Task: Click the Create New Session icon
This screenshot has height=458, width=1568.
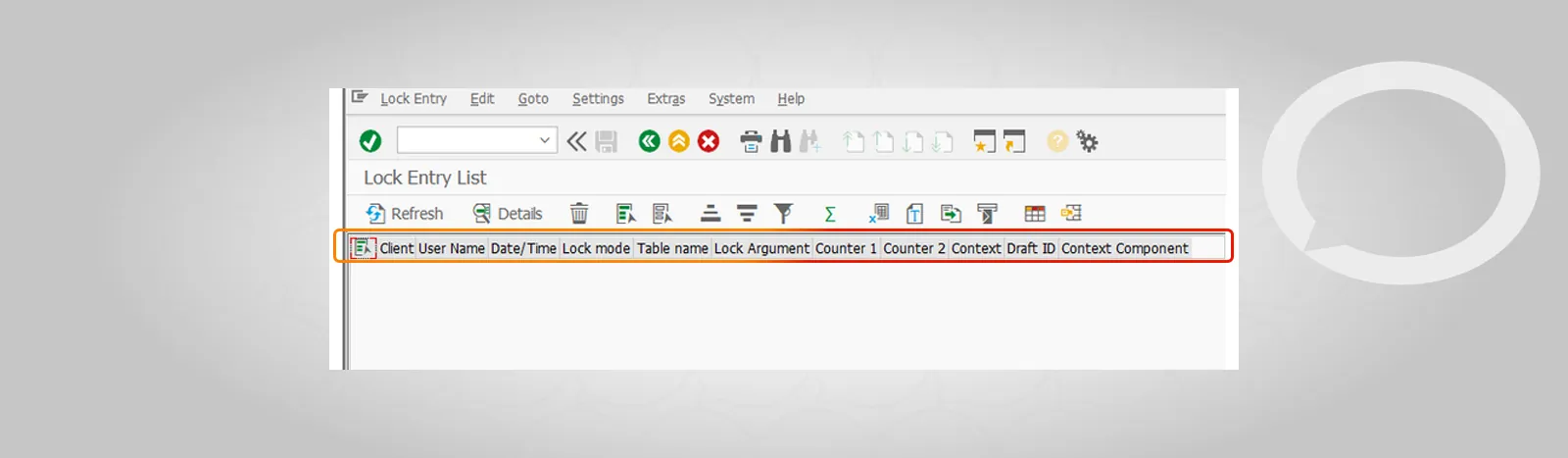Action: coord(984,142)
